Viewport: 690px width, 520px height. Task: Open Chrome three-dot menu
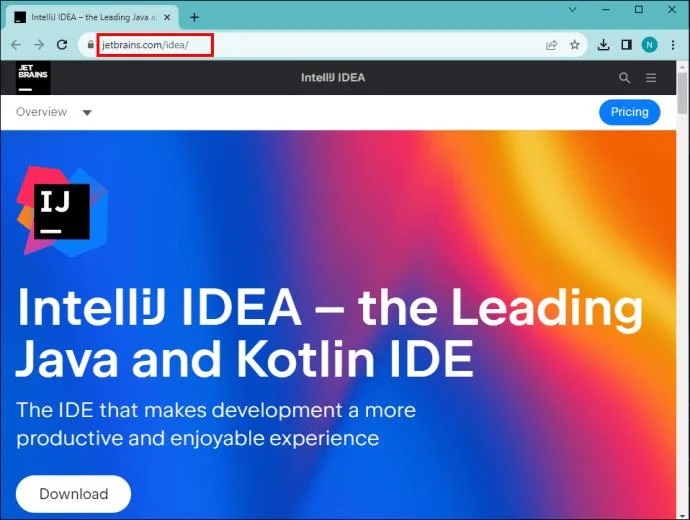(x=673, y=44)
